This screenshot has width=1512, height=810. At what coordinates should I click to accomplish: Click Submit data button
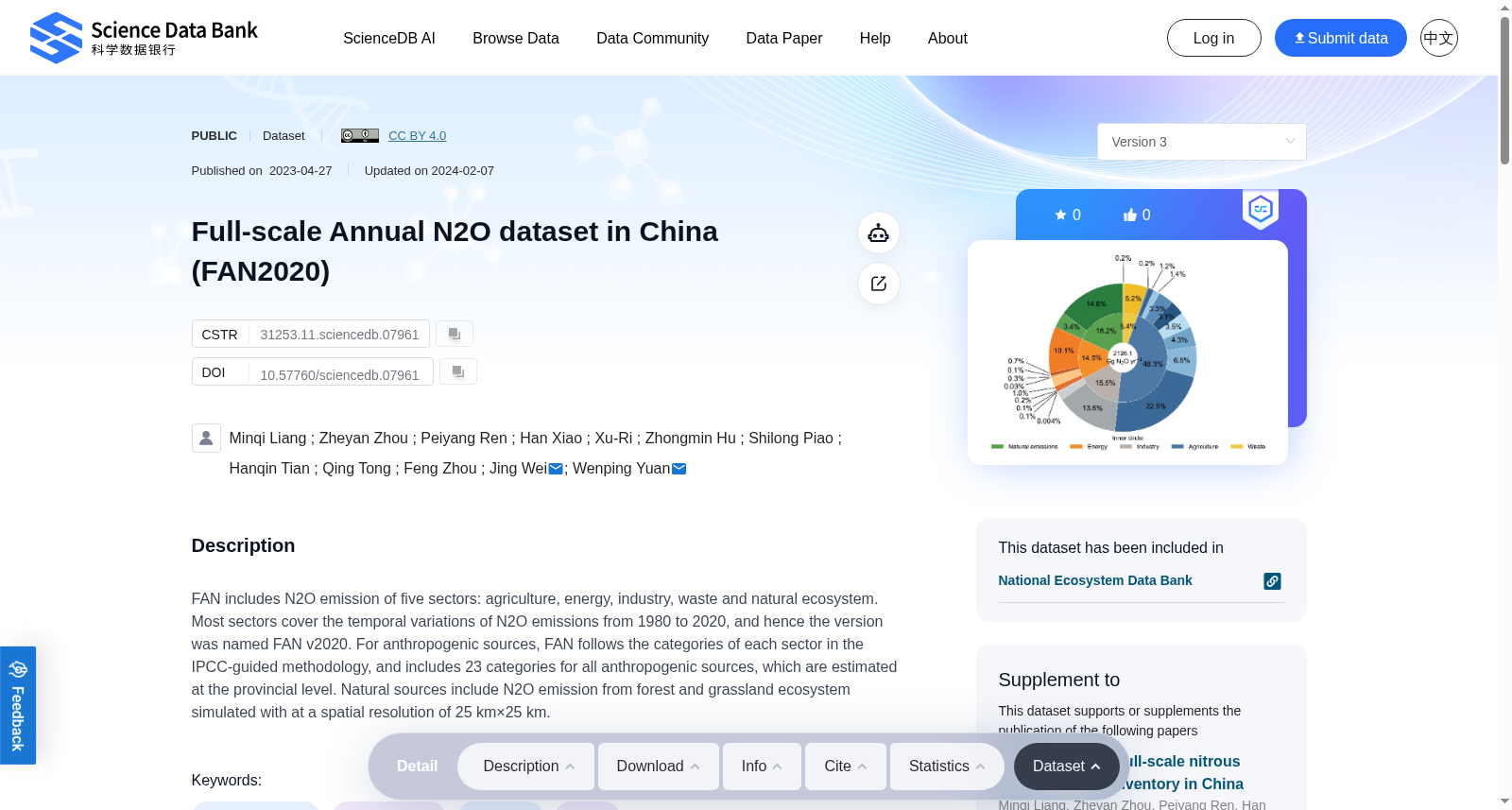coord(1341,38)
